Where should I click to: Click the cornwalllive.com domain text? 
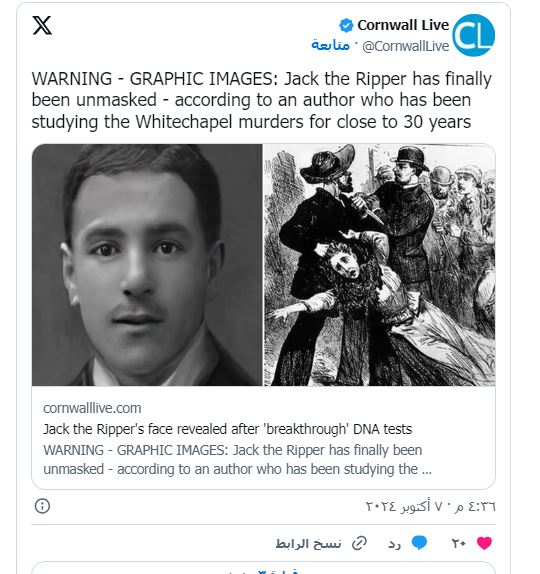[x=92, y=408]
